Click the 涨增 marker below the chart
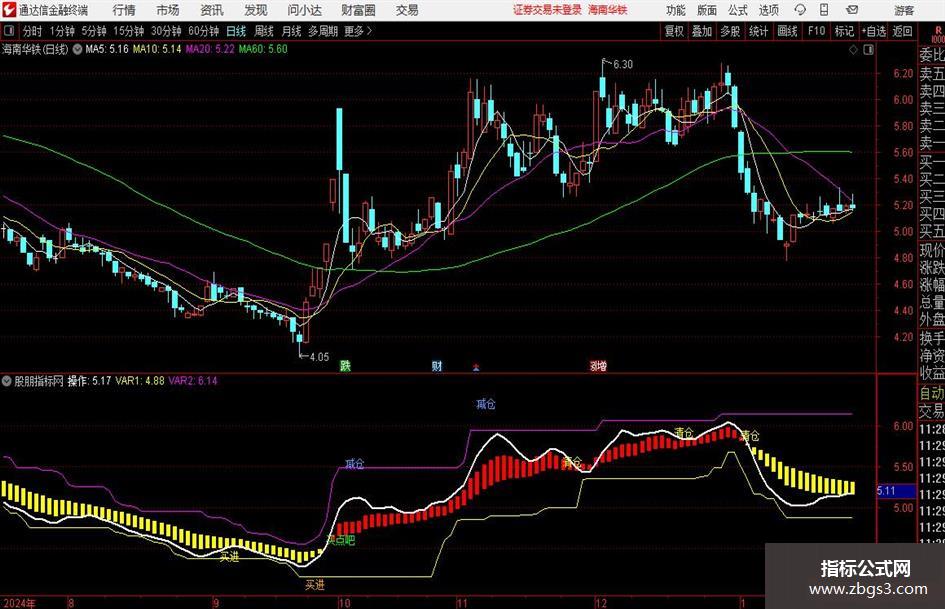945x609 pixels. (598, 365)
